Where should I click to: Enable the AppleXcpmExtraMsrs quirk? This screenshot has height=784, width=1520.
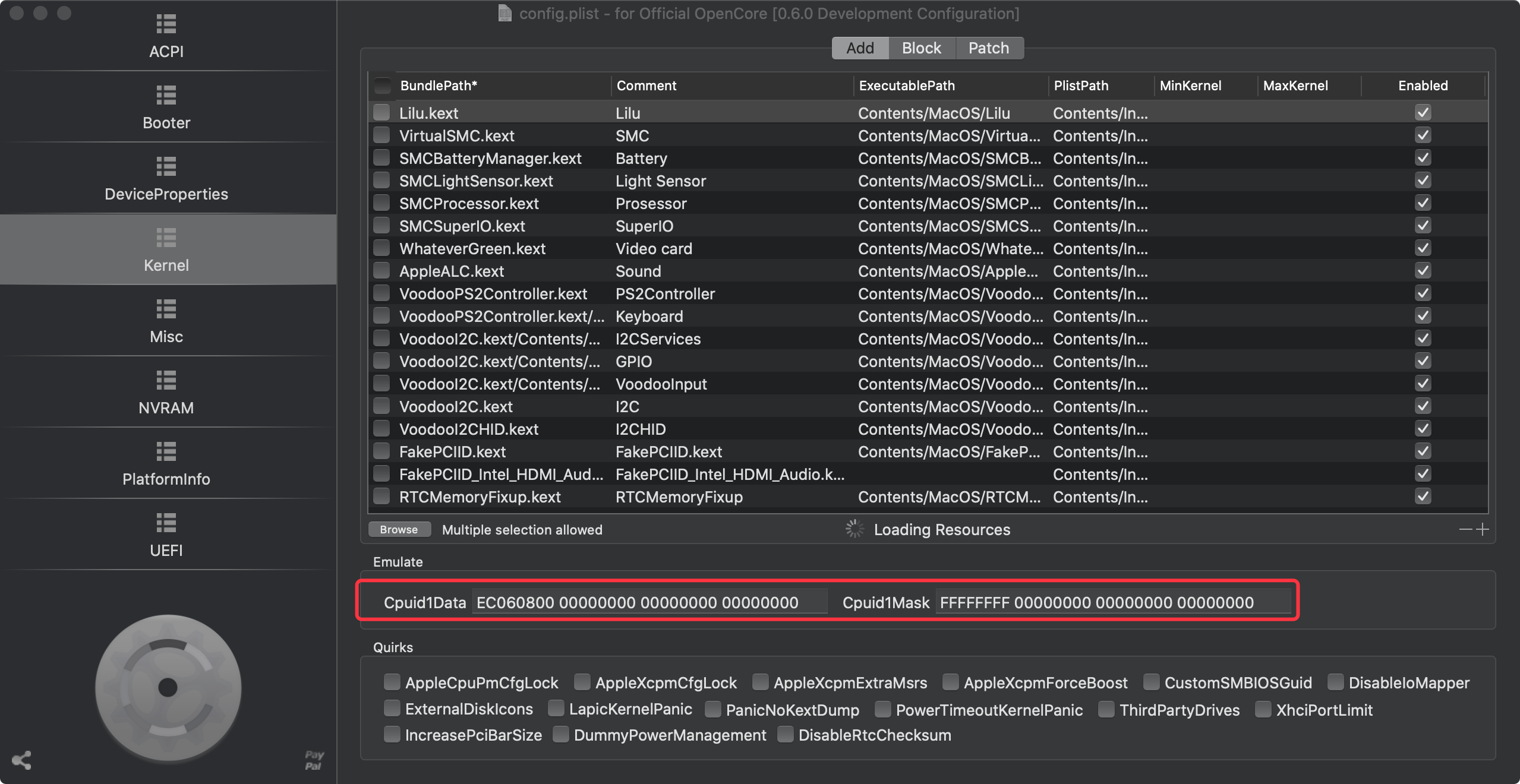point(760,682)
